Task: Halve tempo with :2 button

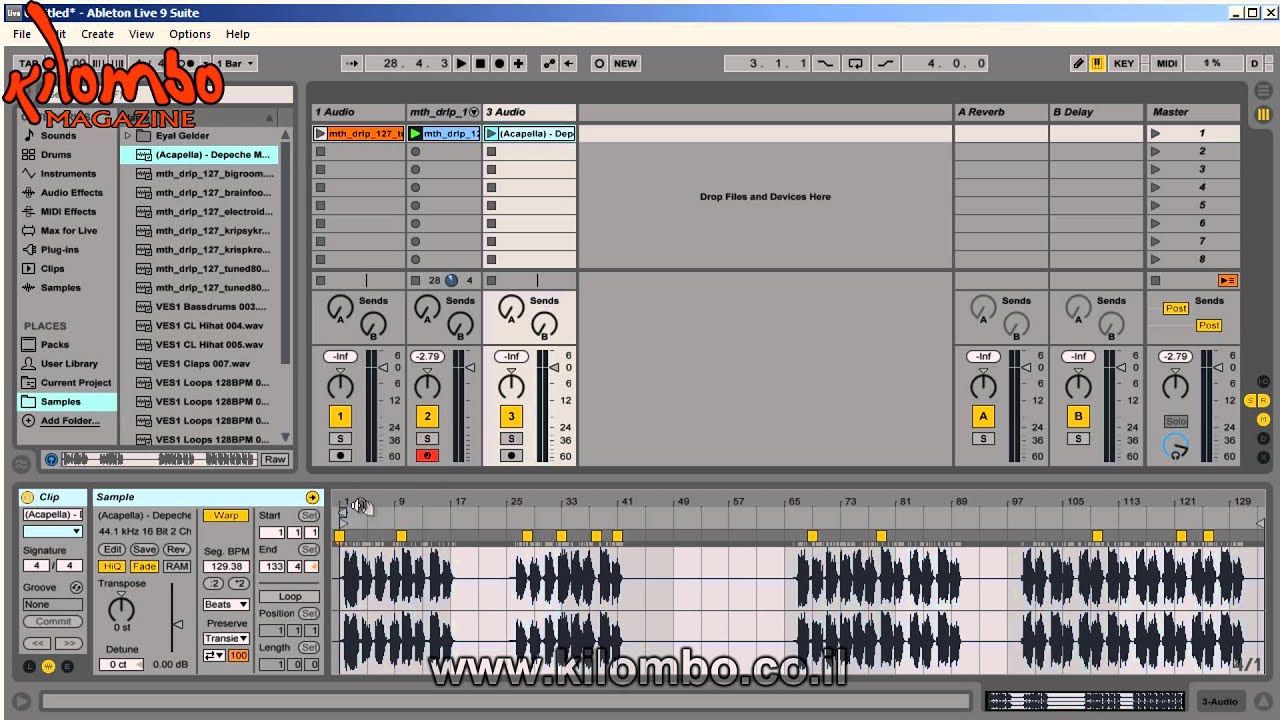Action: point(213,584)
